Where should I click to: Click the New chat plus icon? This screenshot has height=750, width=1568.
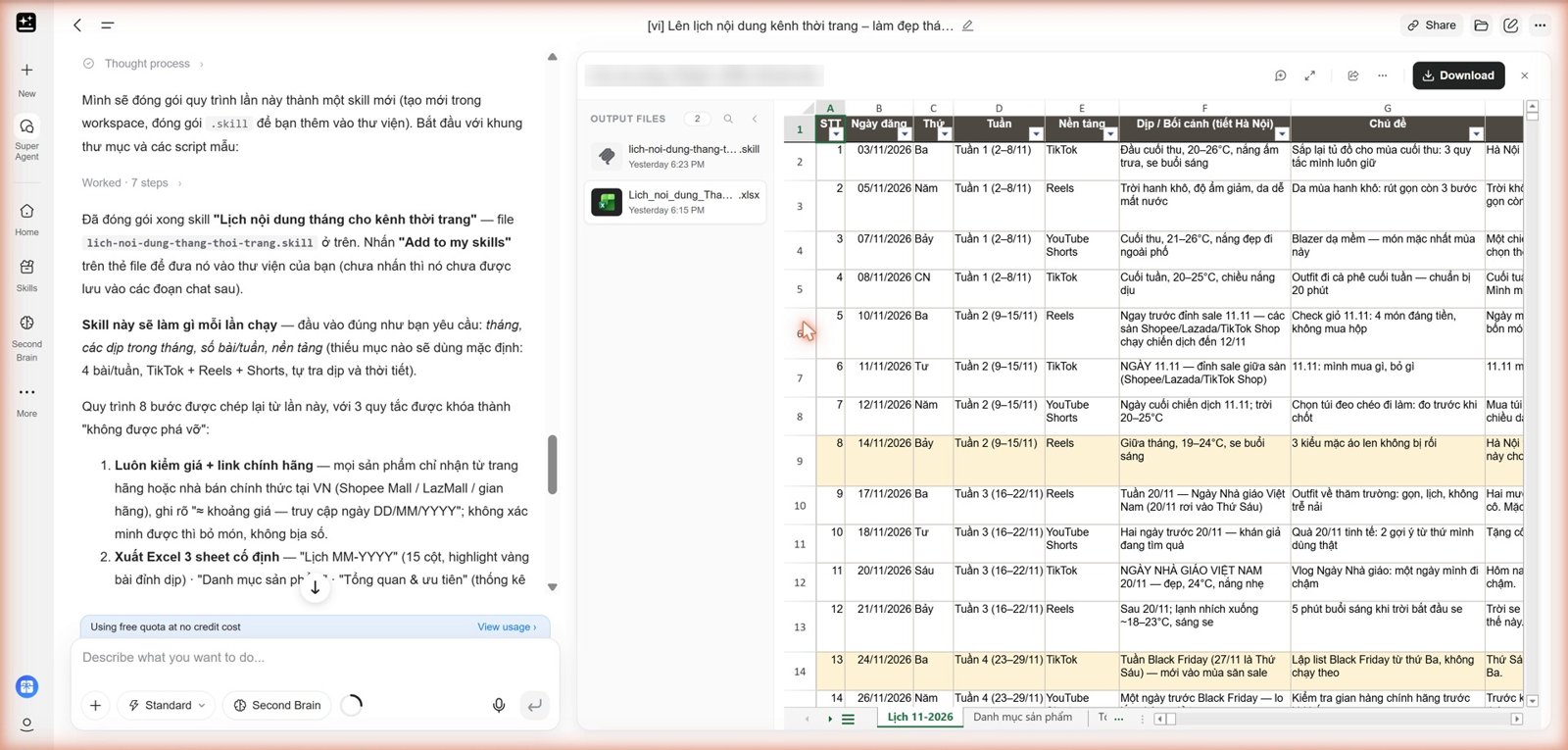pos(26,71)
